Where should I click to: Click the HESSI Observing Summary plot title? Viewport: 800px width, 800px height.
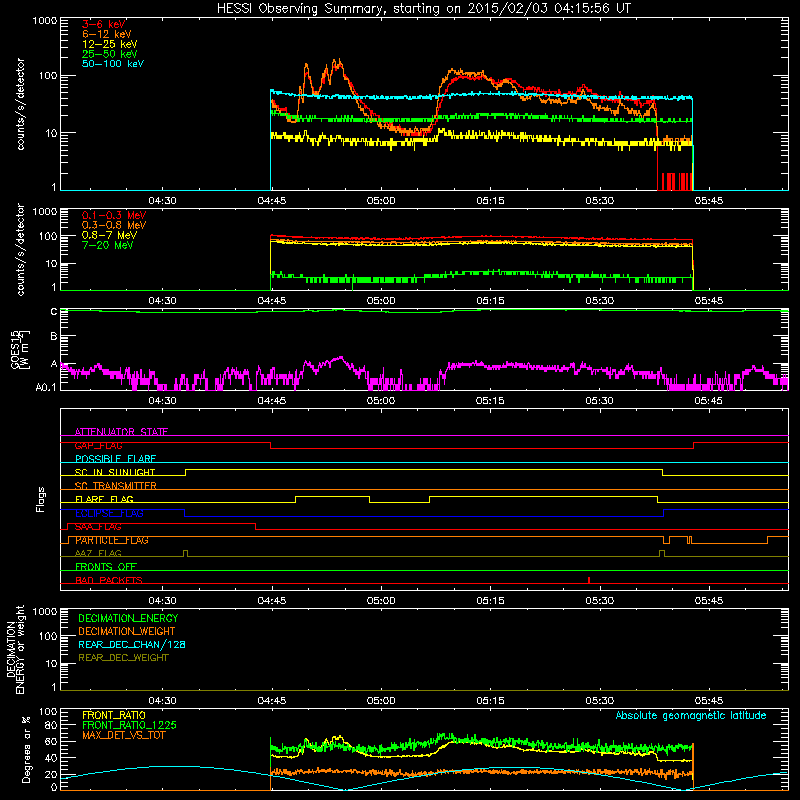(424, 8)
